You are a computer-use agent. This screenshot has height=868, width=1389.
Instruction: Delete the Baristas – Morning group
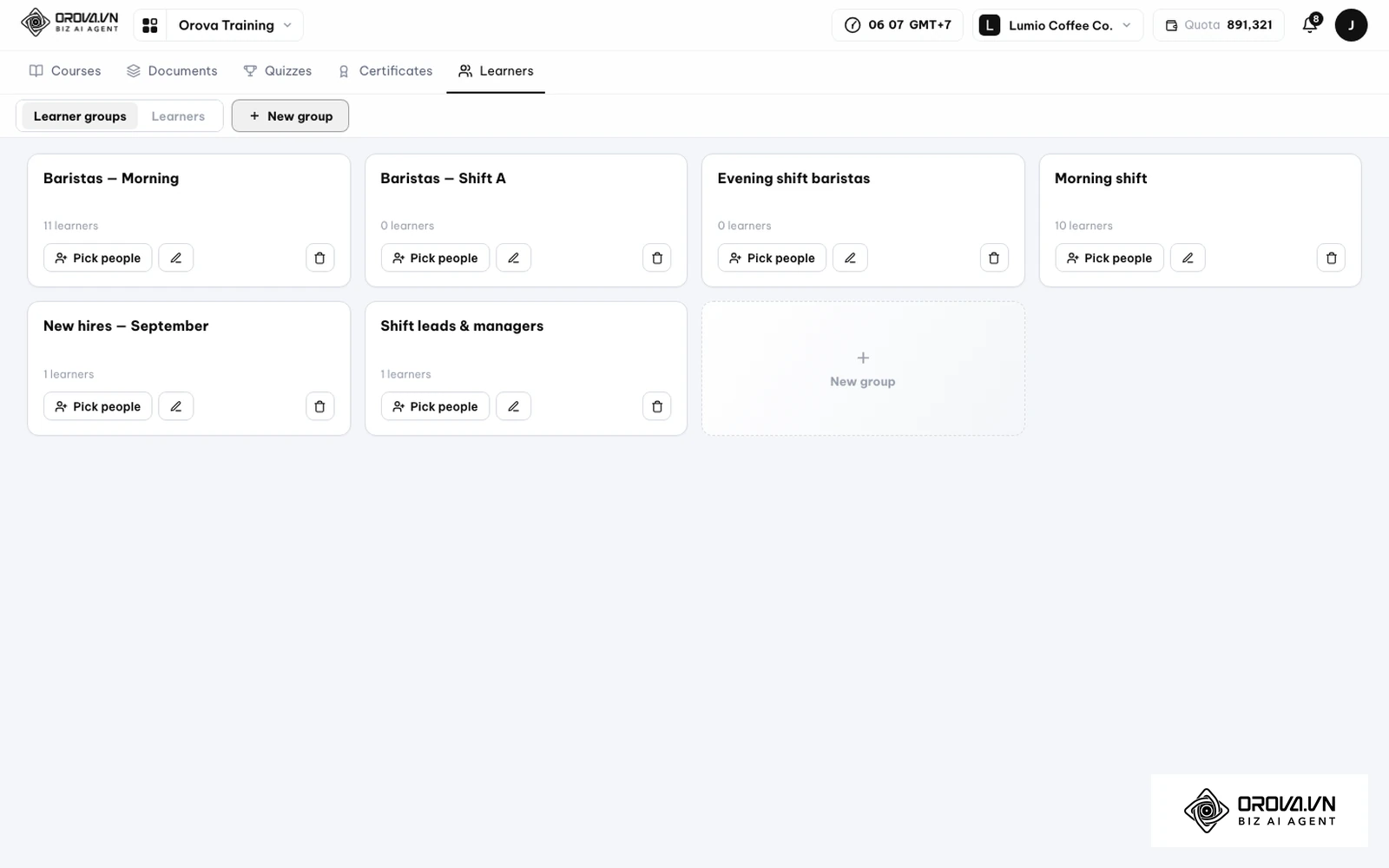pos(319,258)
